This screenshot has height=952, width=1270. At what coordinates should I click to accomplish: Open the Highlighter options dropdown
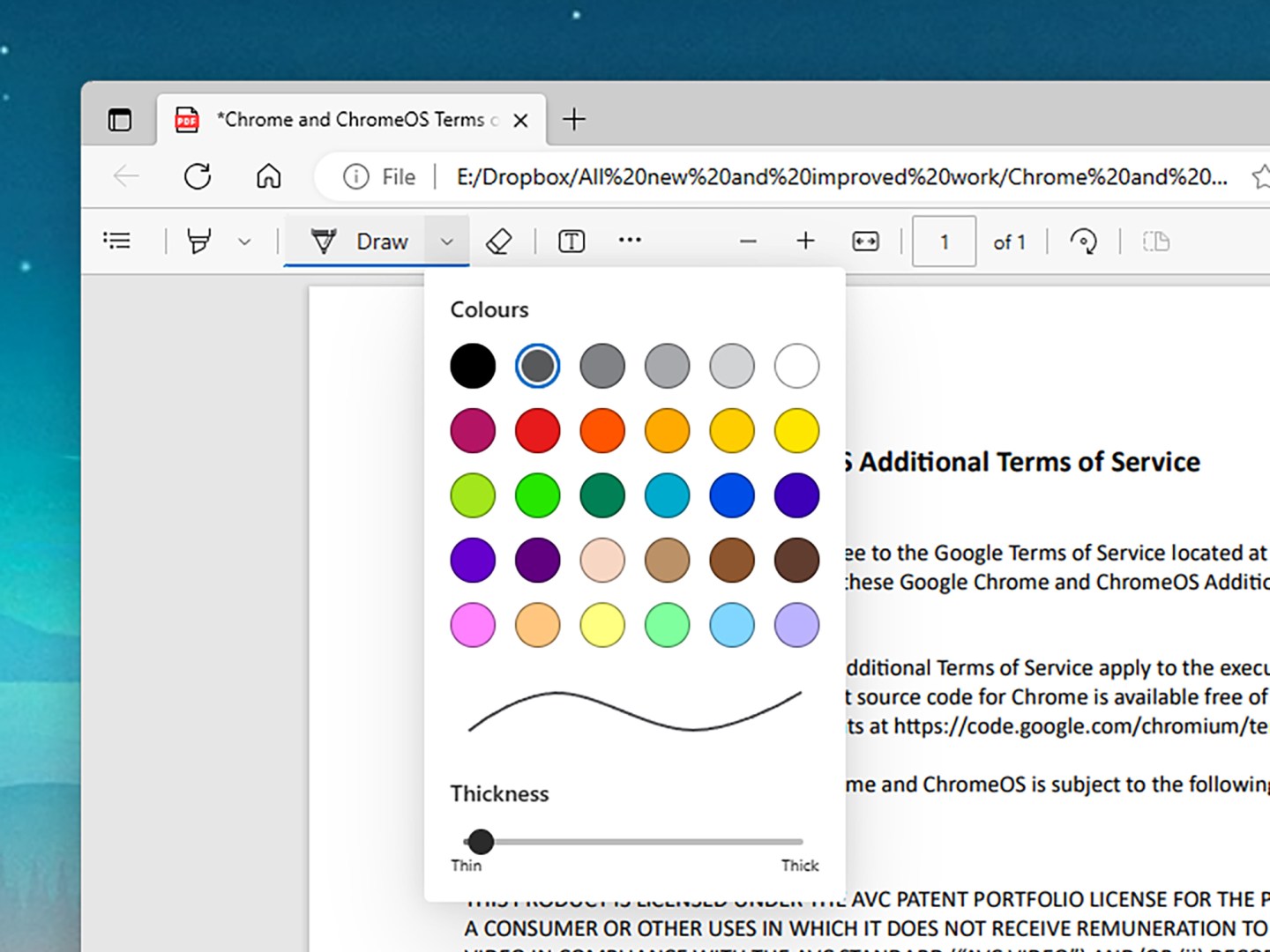click(244, 241)
